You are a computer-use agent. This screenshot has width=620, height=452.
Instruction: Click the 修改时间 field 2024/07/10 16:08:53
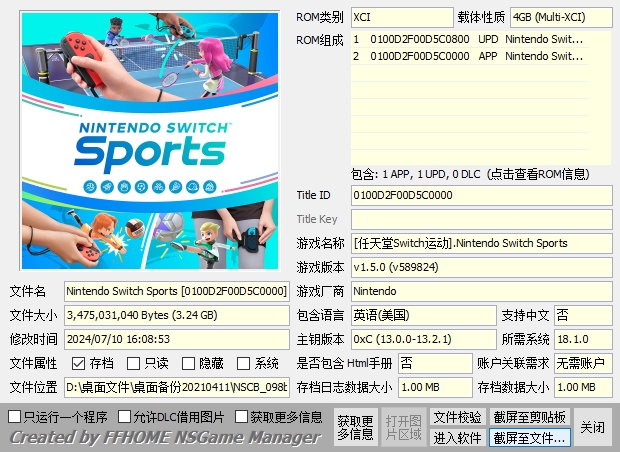177,339
